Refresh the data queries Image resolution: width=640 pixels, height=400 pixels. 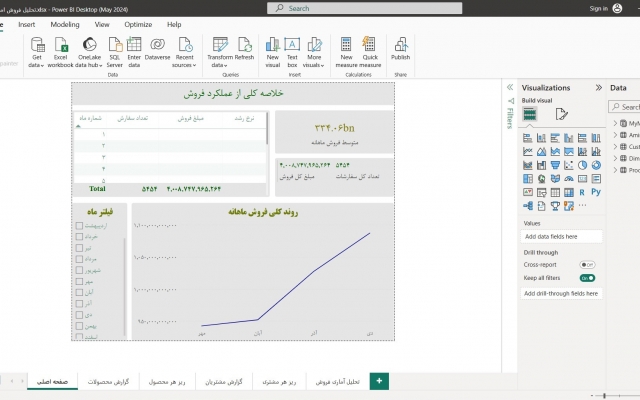pos(244,49)
